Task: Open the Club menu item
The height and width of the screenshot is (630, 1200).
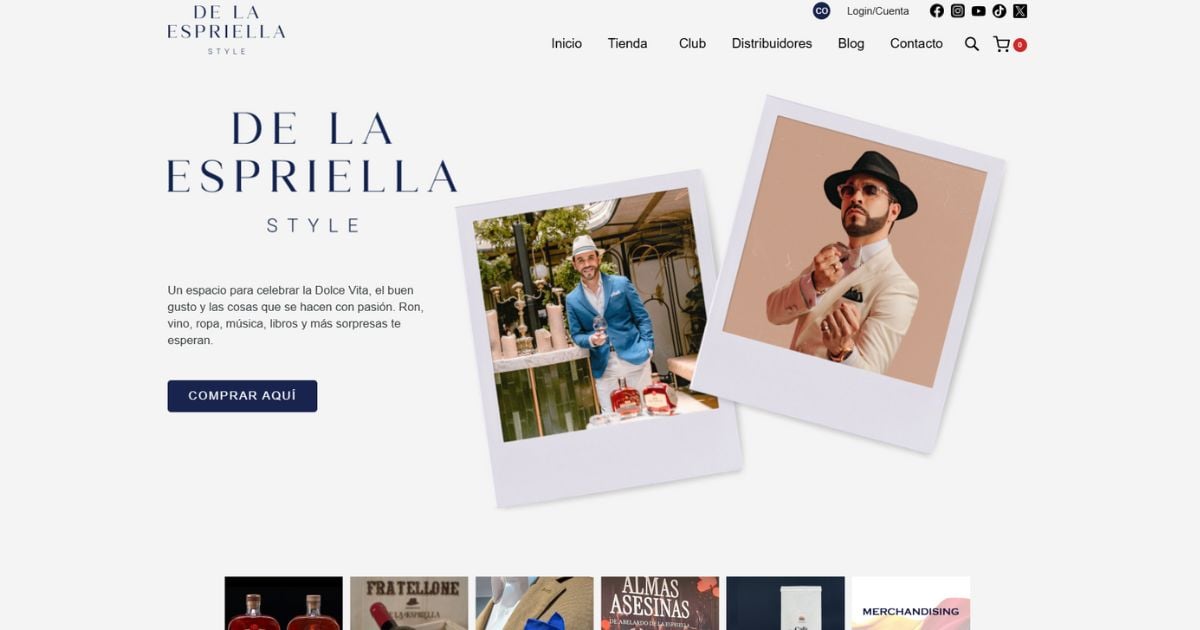Action: [x=692, y=44]
